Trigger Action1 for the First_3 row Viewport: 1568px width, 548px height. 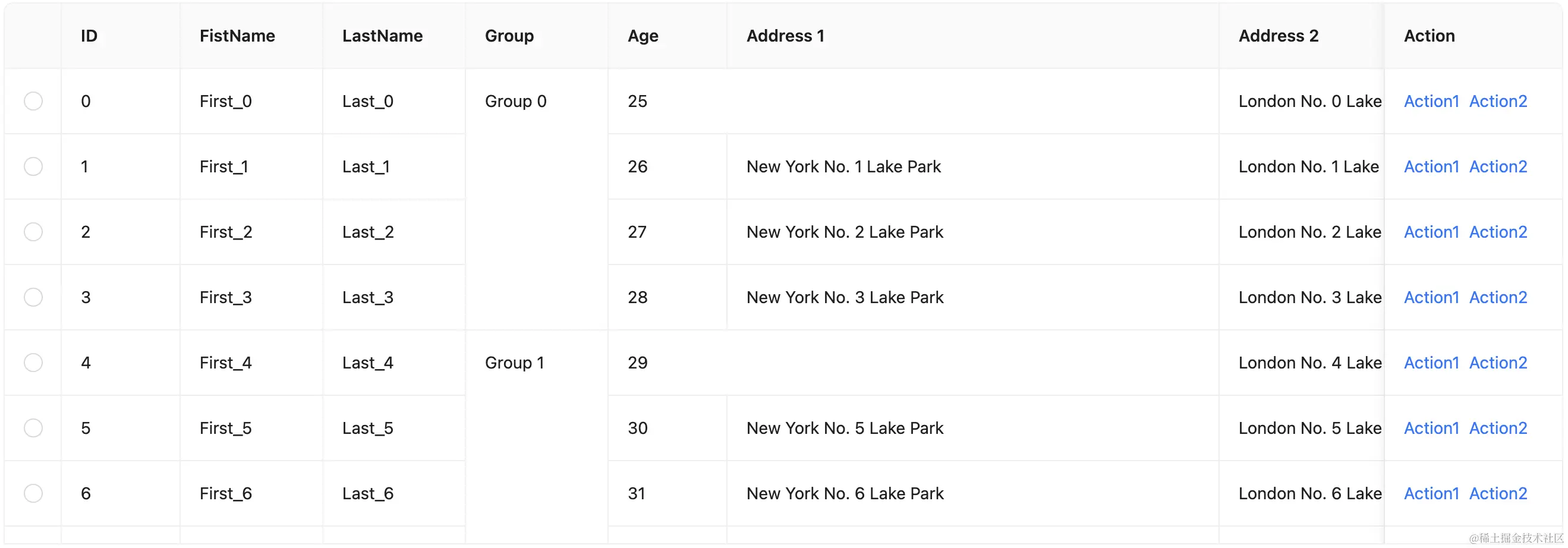click(x=1431, y=297)
